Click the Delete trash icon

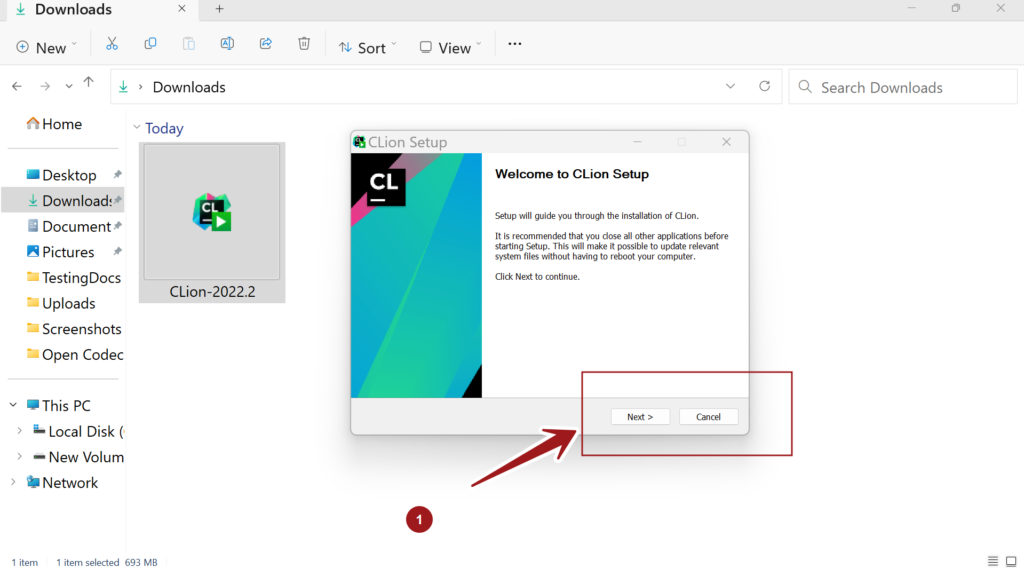pyautogui.click(x=304, y=45)
